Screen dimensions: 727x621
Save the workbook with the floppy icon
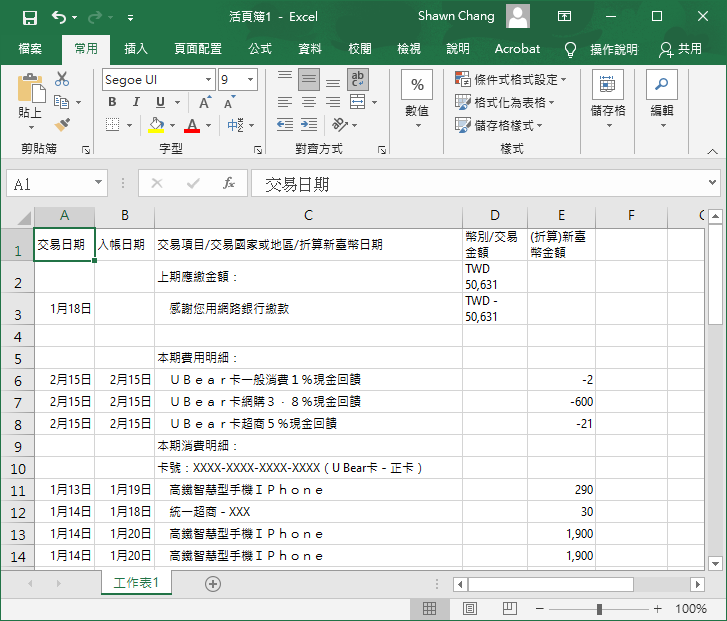(x=30, y=18)
